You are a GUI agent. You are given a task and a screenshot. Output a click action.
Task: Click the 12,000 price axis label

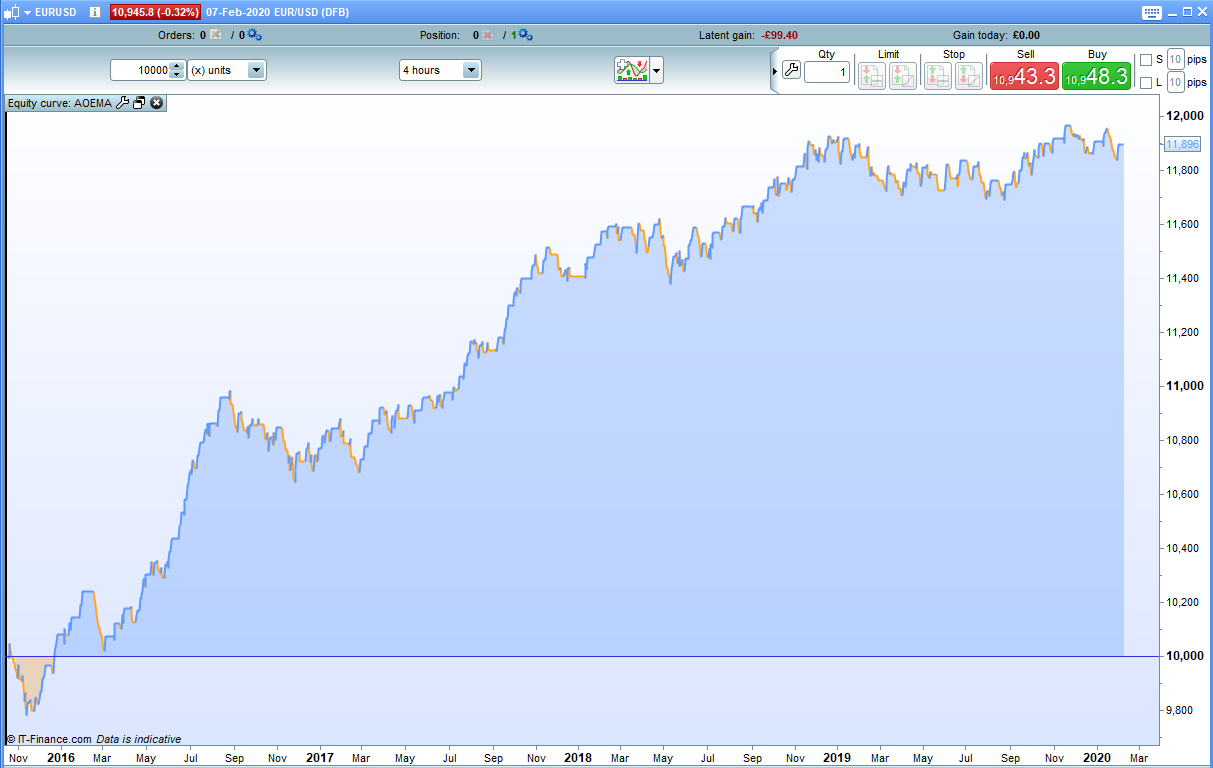[x=1185, y=116]
